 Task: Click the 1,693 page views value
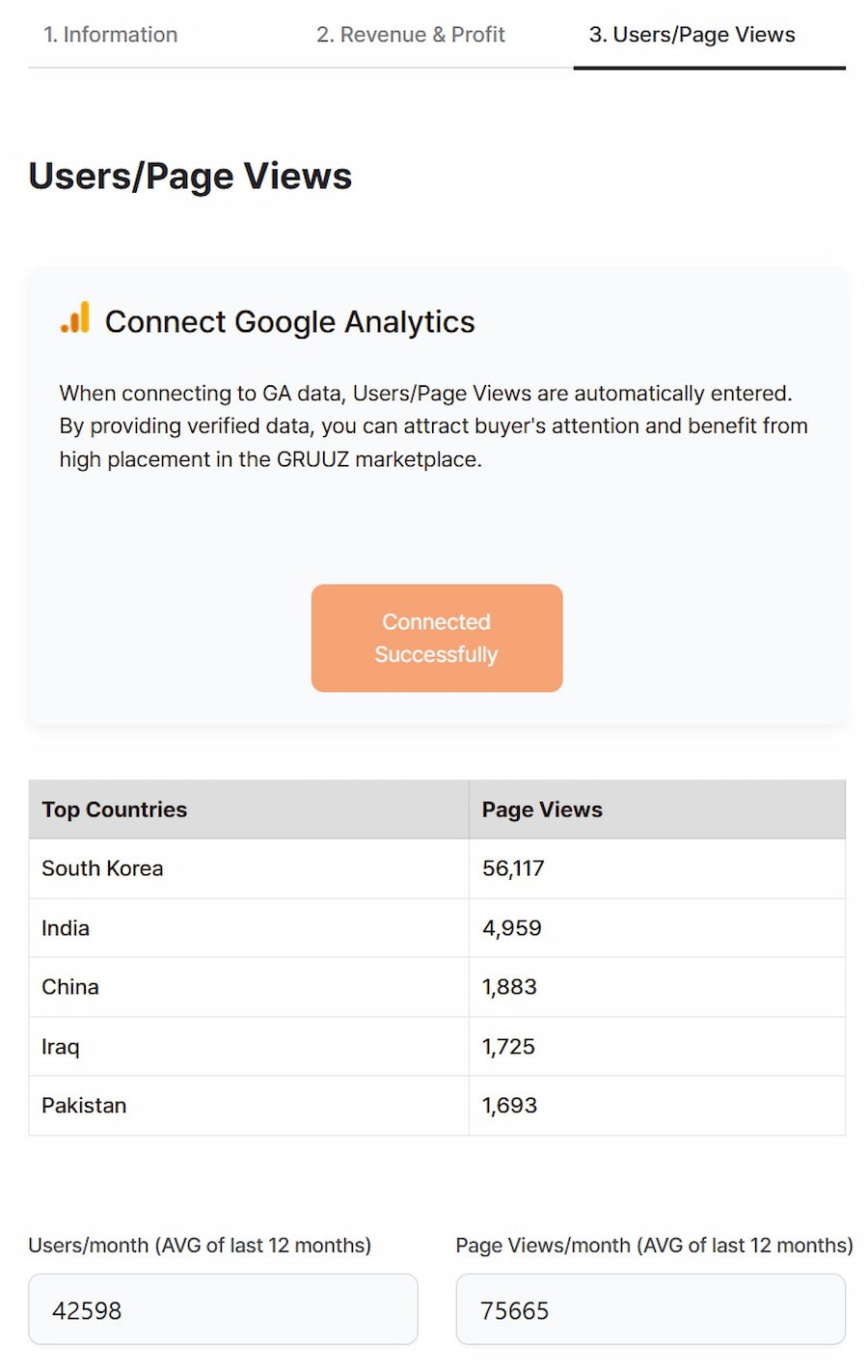(x=509, y=1106)
